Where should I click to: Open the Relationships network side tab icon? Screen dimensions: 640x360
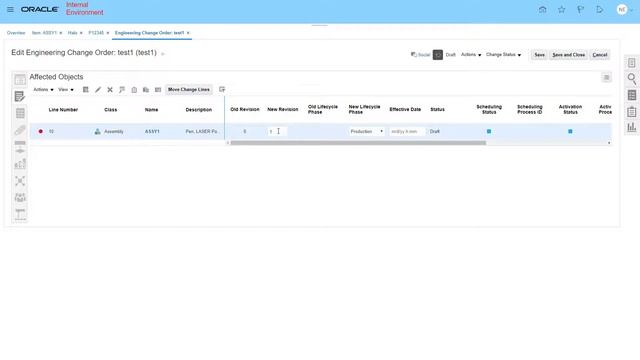click(20, 181)
